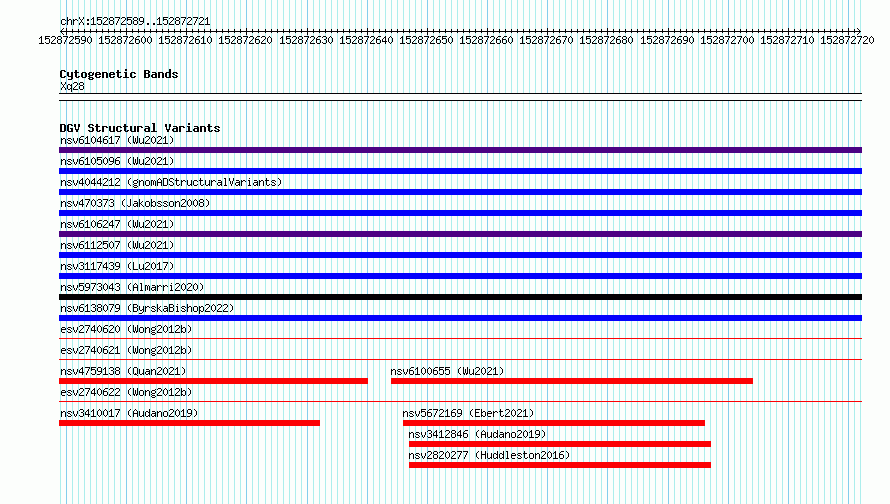890x504 pixels.
Task: Click the red bar under nsv2820277
Action: 560,465
